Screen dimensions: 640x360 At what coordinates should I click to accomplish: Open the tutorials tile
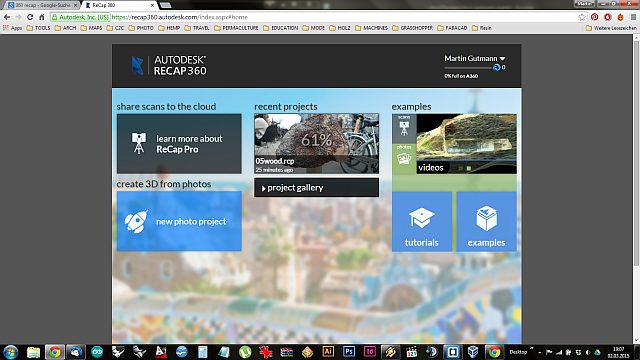[x=422, y=222]
